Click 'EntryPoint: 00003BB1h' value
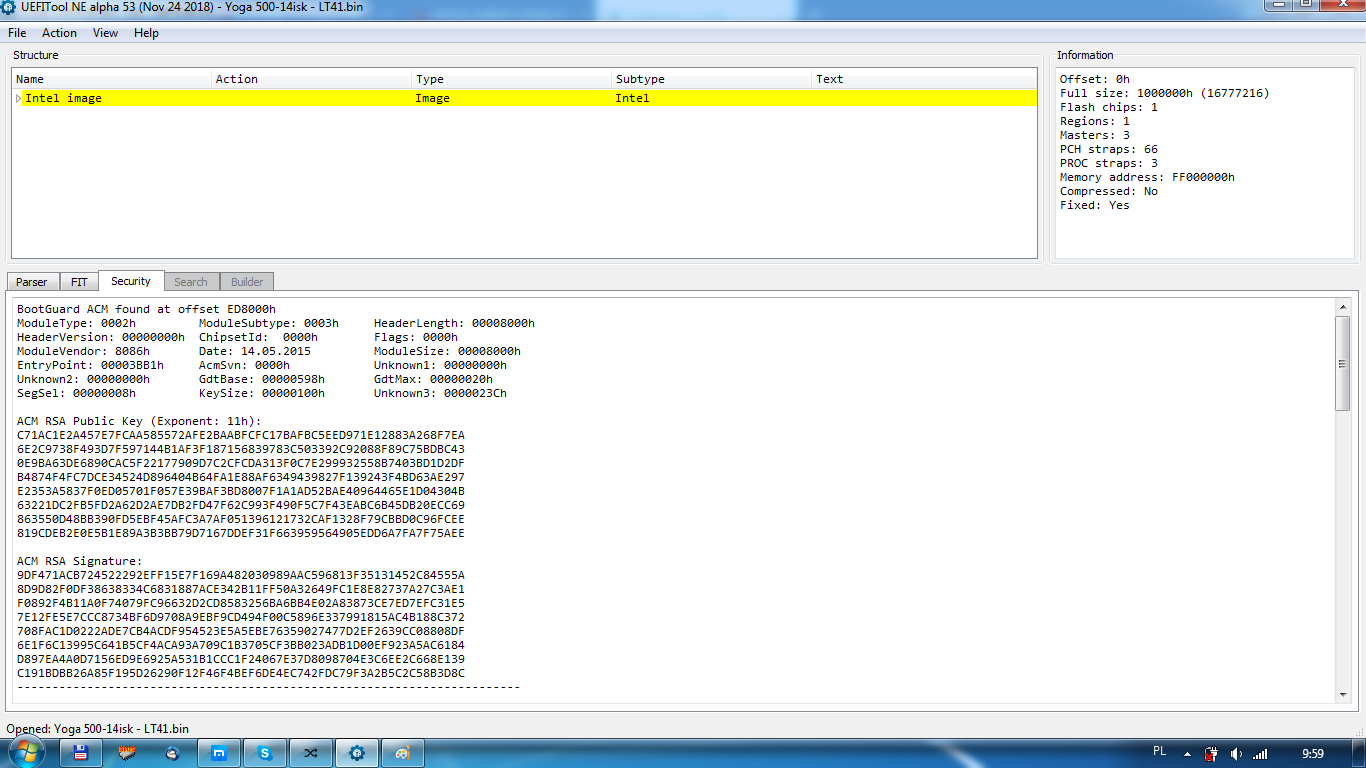Screen dimensions: 1366x768 [x=90, y=365]
